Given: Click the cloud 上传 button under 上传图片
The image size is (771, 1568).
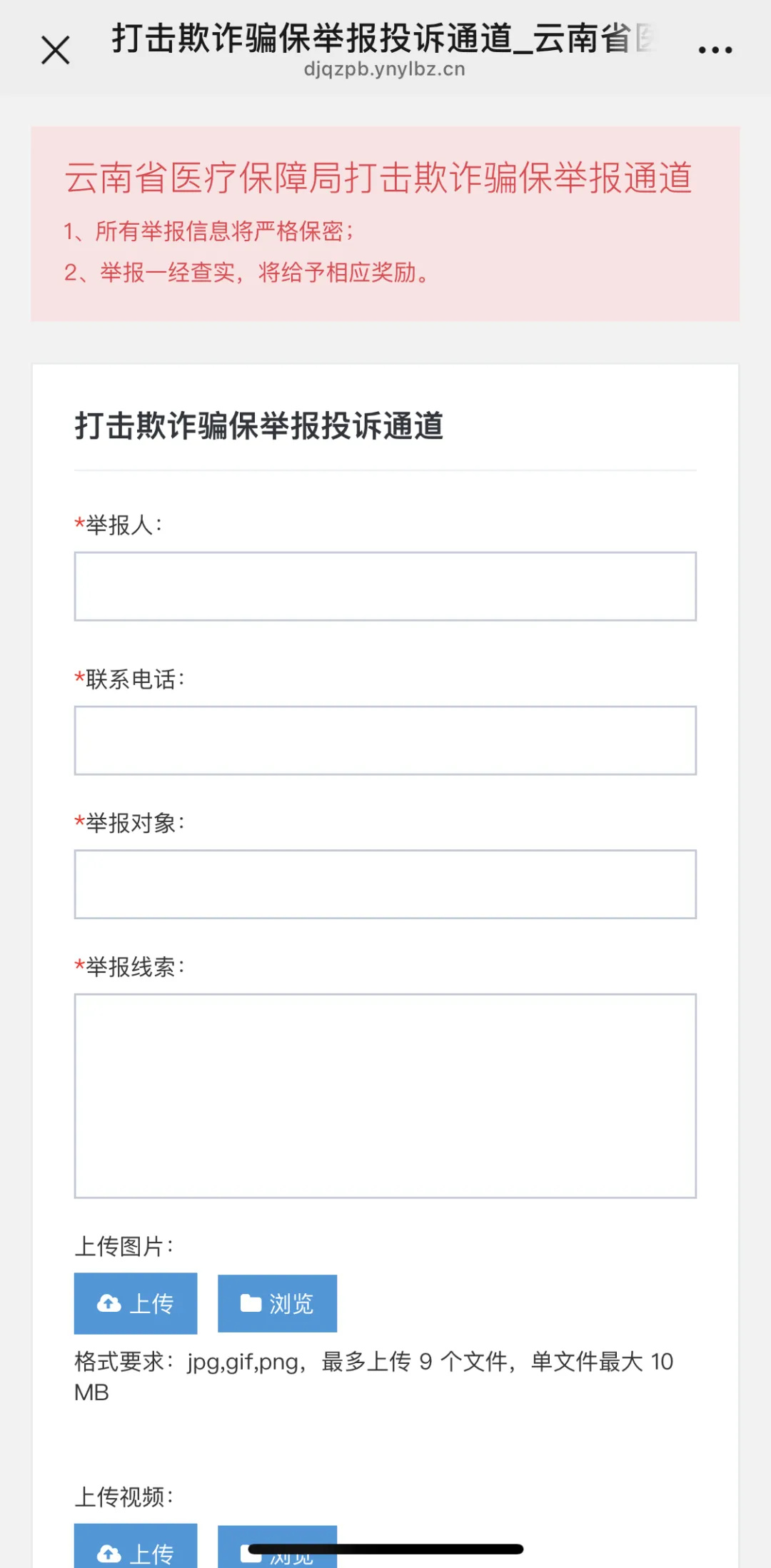Looking at the screenshot, I should click(136, 1303).
